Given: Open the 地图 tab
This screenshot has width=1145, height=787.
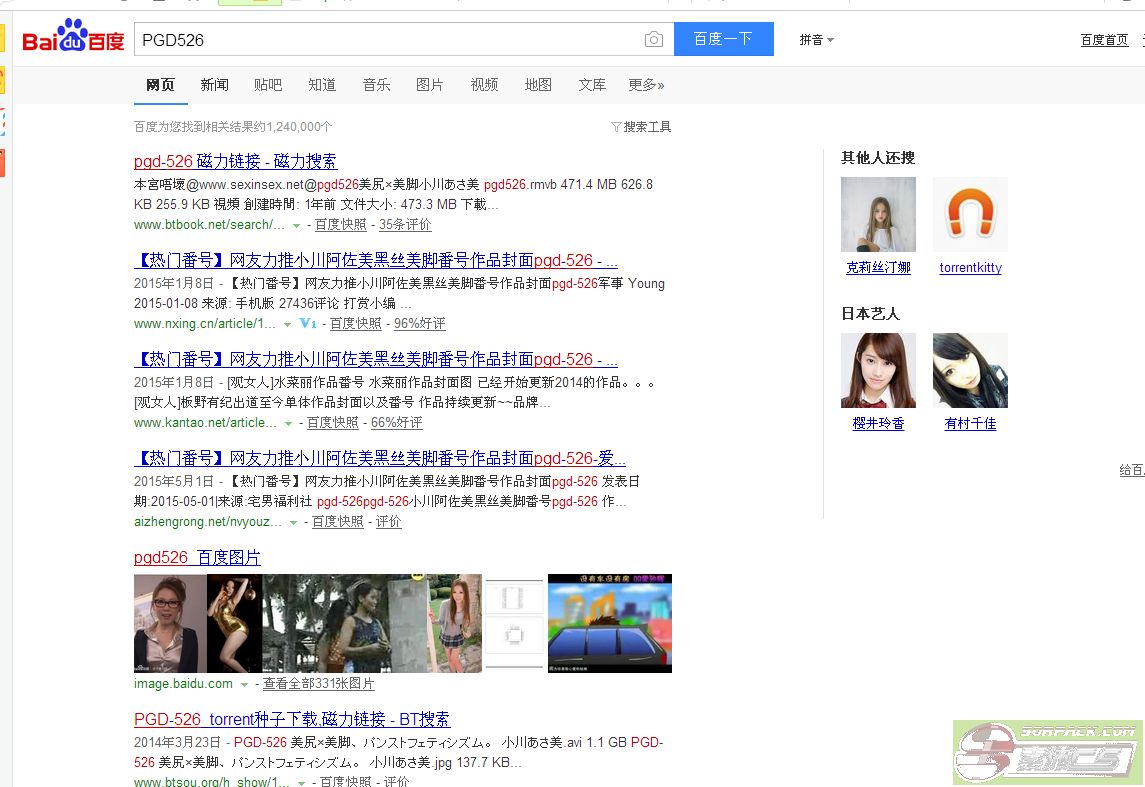Looking at the screenshot, I should coord(538,85).
